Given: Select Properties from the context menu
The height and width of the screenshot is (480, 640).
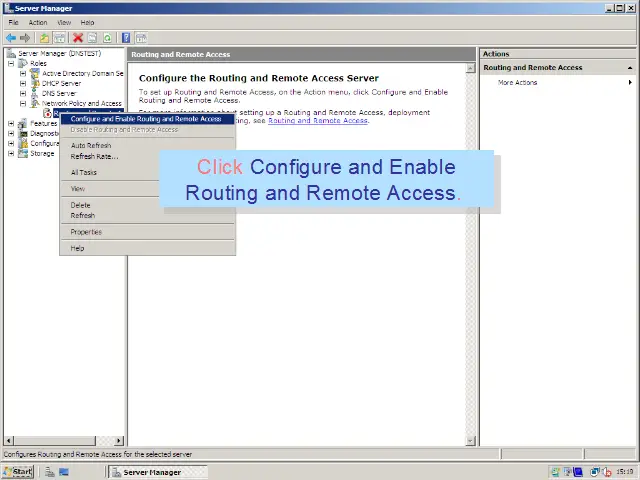Looking at the screenshot, I should 86,232.
